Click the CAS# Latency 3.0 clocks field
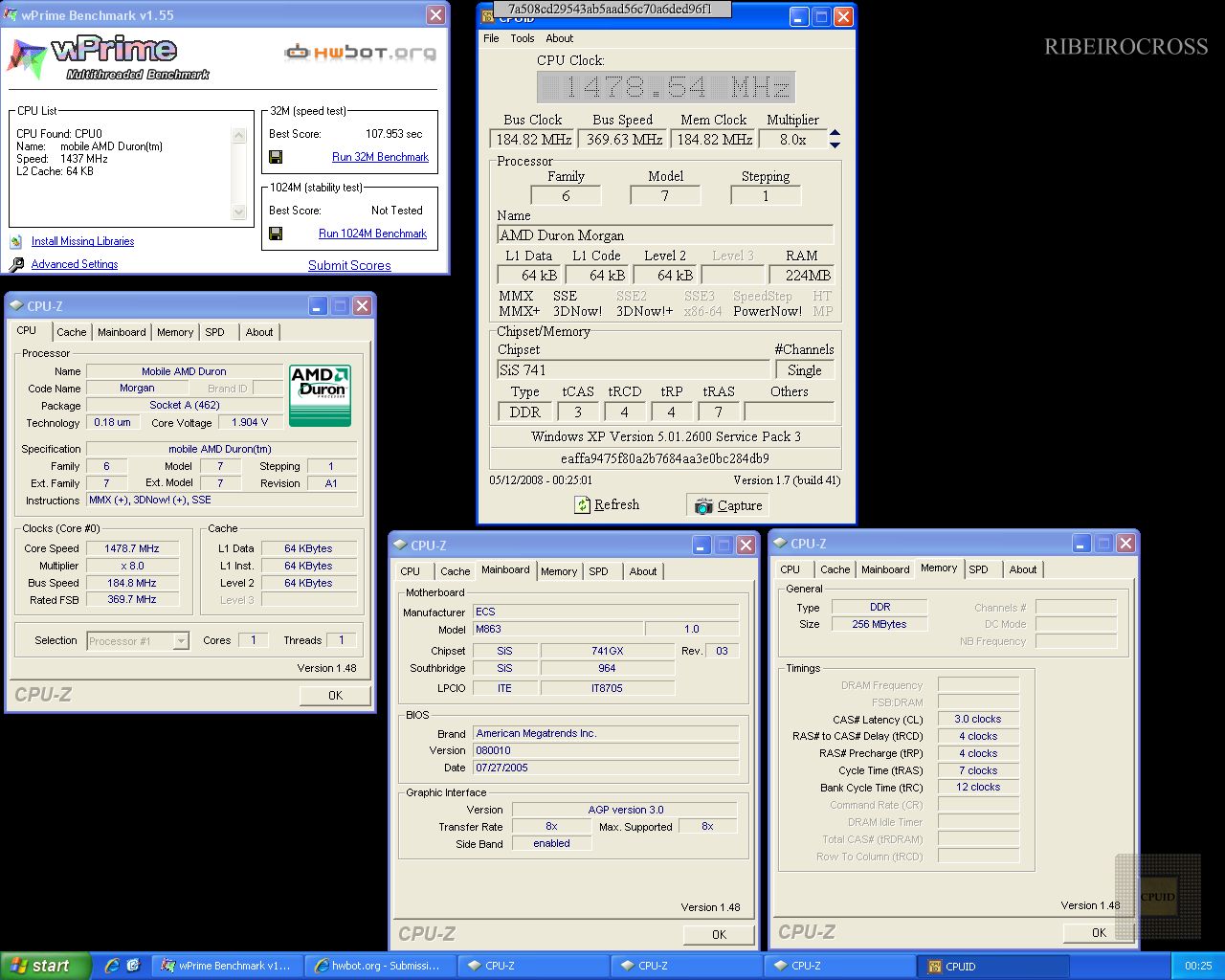This screenshot has width=1225, height=980. (x=977, y=719)
